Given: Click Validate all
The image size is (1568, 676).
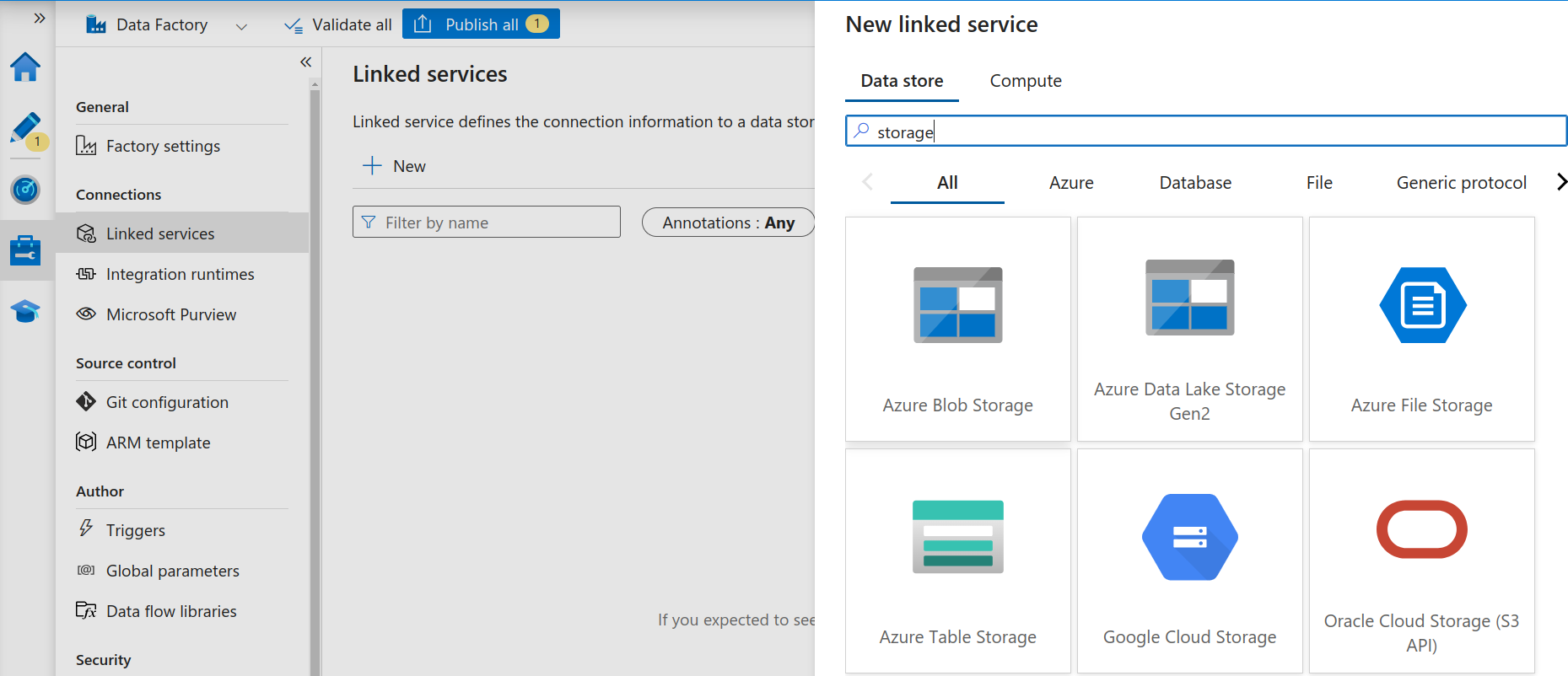Looking at the screenshot, I should pyautogui.click(x=338, y=24).
